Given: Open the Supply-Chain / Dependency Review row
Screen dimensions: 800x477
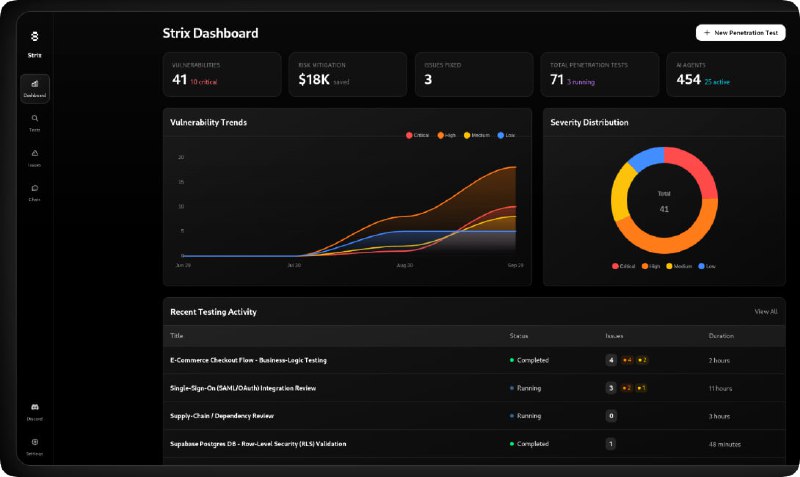Looking at the screenshot, I should coord(222,415).
